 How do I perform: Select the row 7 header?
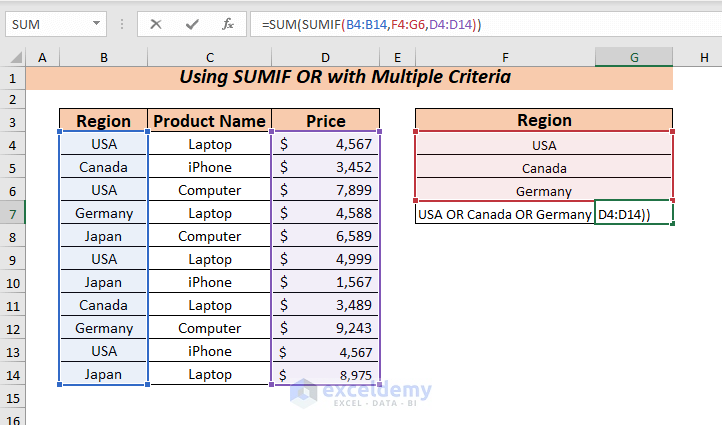pyautogui.click(x=13, y=213)
